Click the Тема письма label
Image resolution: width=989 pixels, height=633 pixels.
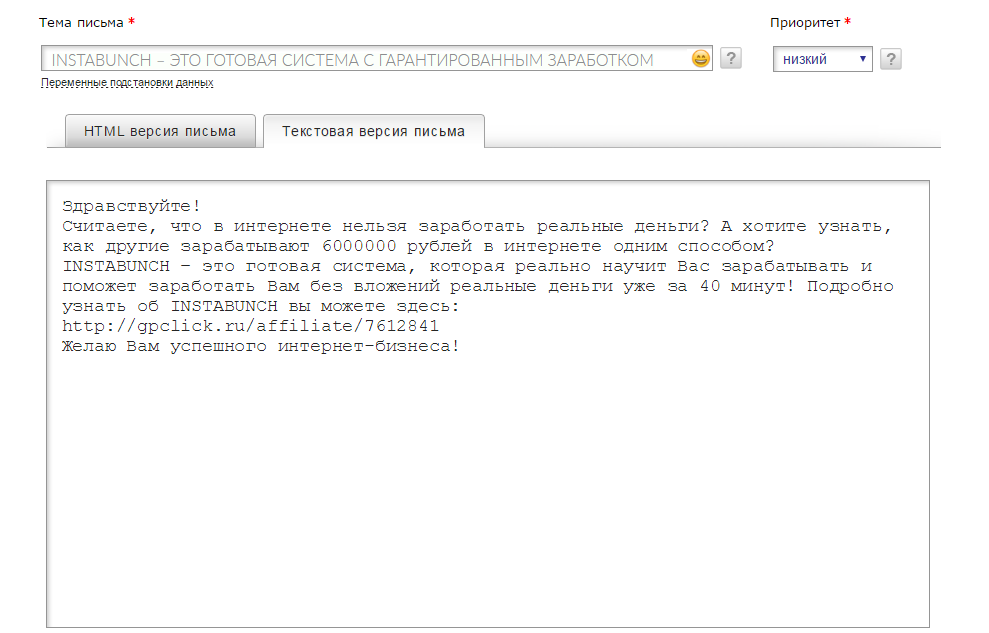point(81,23)
